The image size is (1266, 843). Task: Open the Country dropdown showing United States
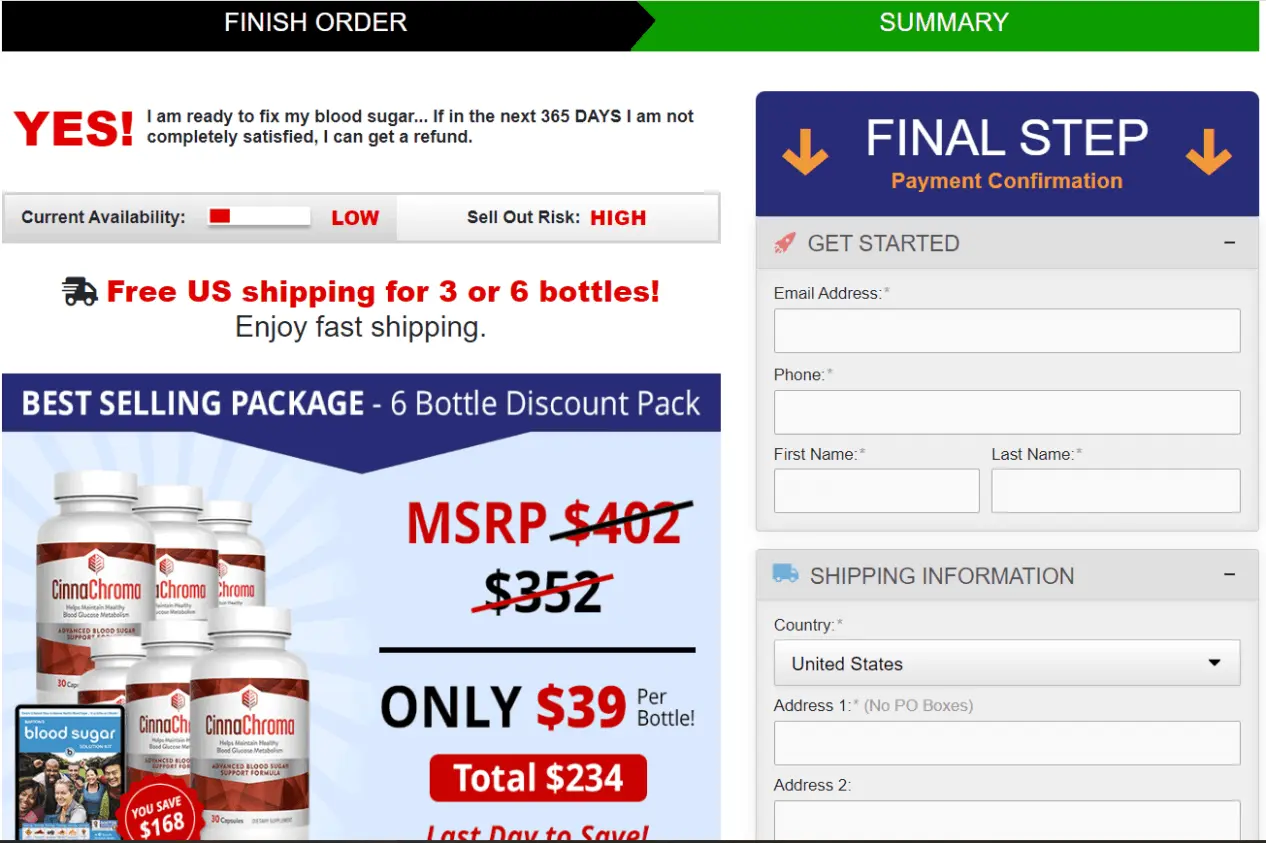click(x=1007, y=663)
